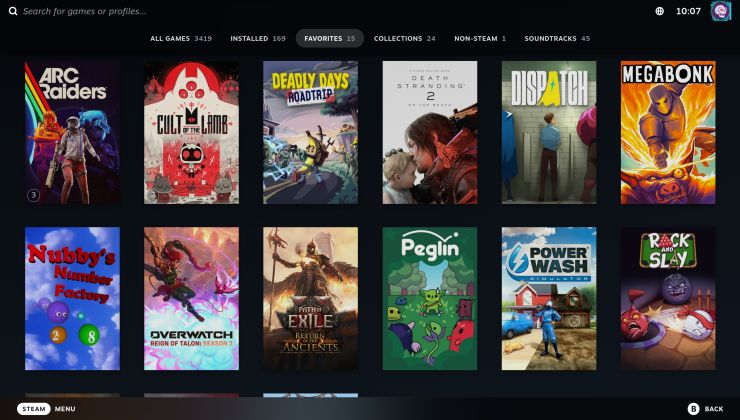Open the Megabonk game cover
The image size is (740, 420).
point(668,133)
